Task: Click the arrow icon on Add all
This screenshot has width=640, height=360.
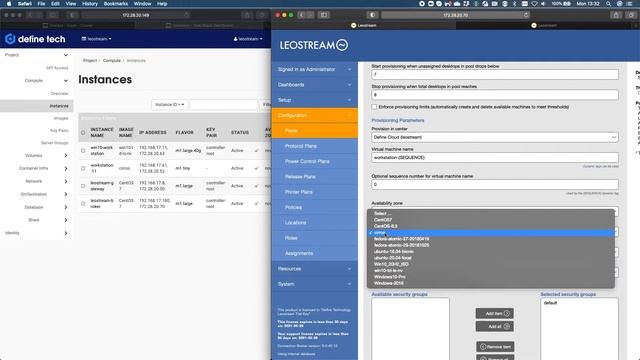Action: 507,327
